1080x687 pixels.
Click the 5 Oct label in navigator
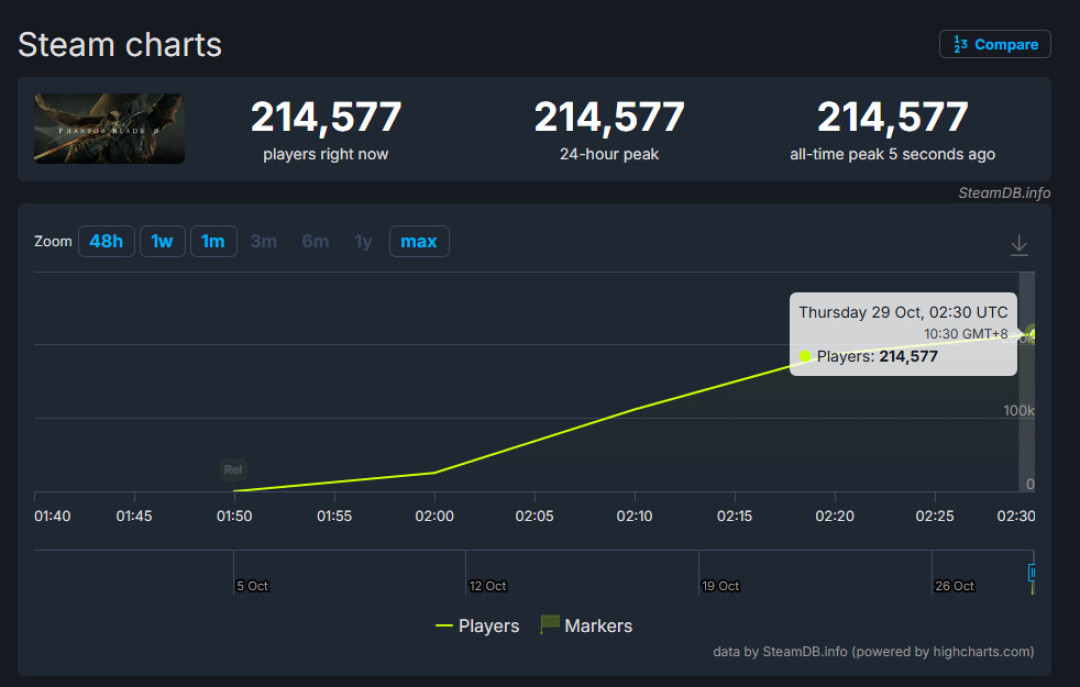pos(252,586)
